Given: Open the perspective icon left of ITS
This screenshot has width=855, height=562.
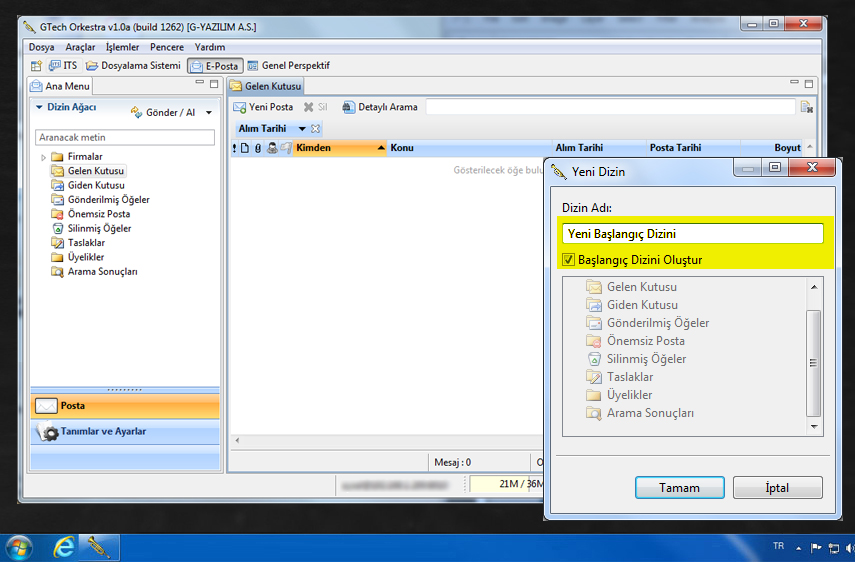Looking at the screenshot, I should coord(36,66).
